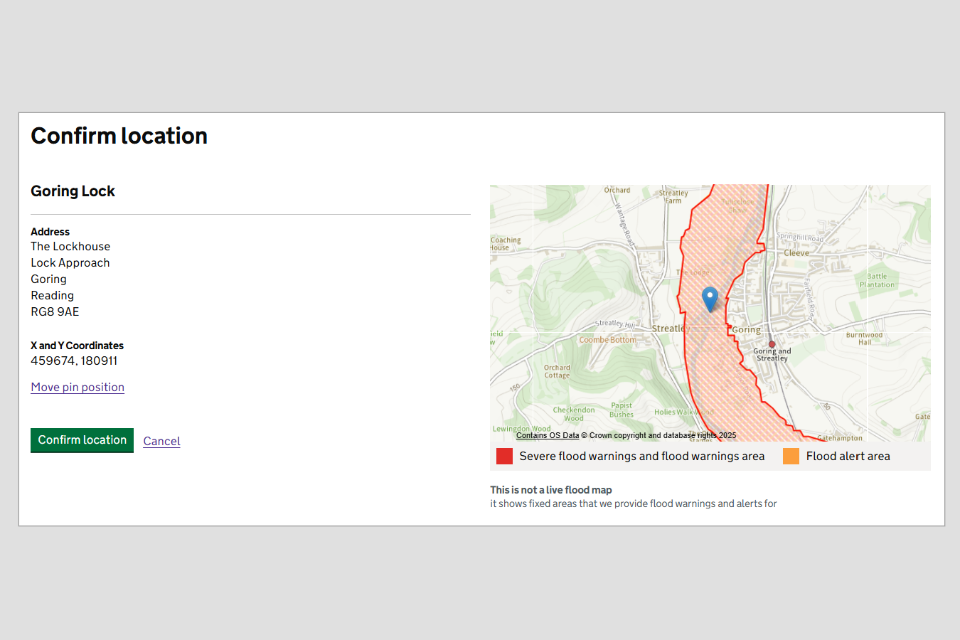Click the RG8 9AE postcode text
Screen dimensions: 960x640
tap(55, 312)
